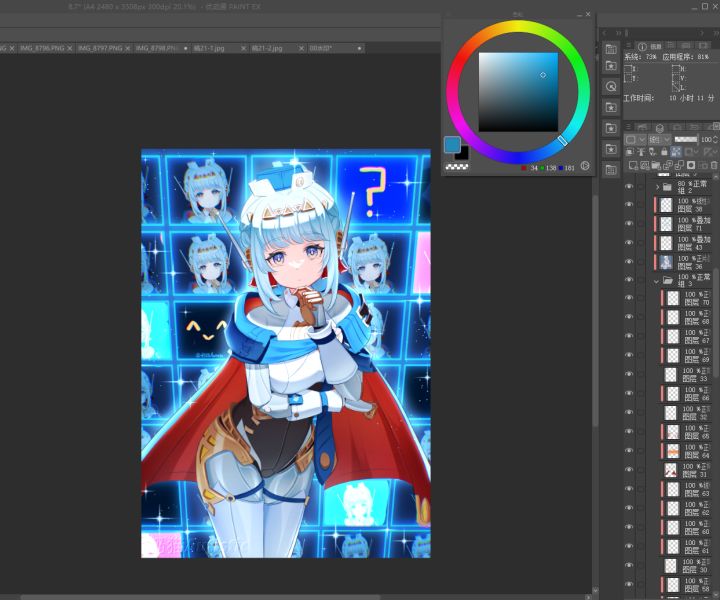The height and width of the screenshot is (600, 720).
Task: Collapse the open folder 组 3
Action: click(x=656, y=280)
